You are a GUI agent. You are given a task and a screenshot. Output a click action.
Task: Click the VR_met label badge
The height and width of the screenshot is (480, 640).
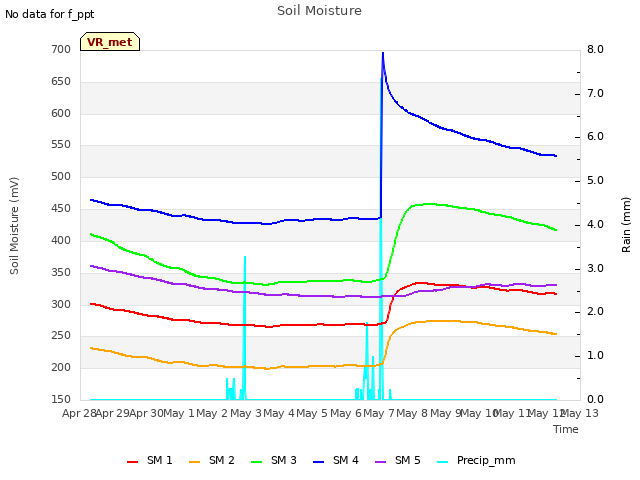(x=110, y=42)
